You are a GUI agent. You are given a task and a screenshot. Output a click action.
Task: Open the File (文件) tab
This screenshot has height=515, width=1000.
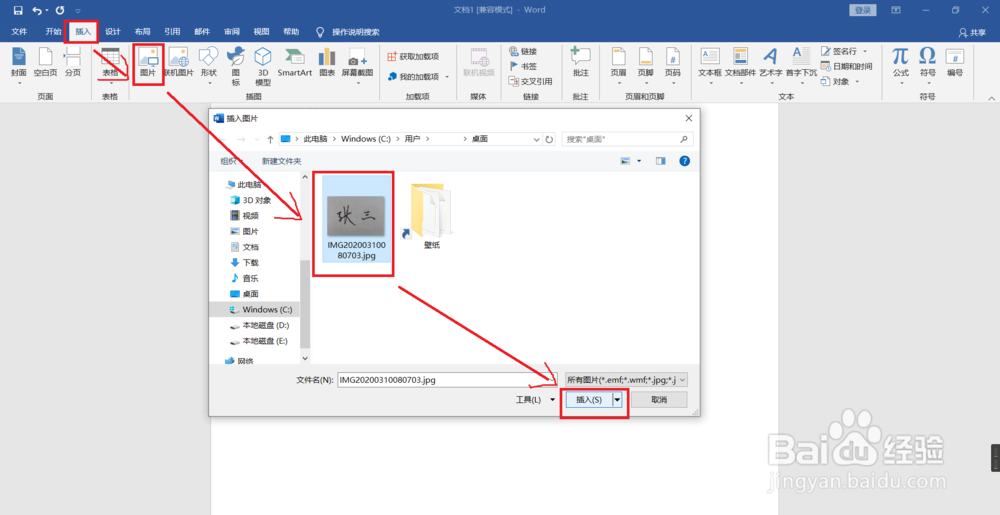point(19,32)
